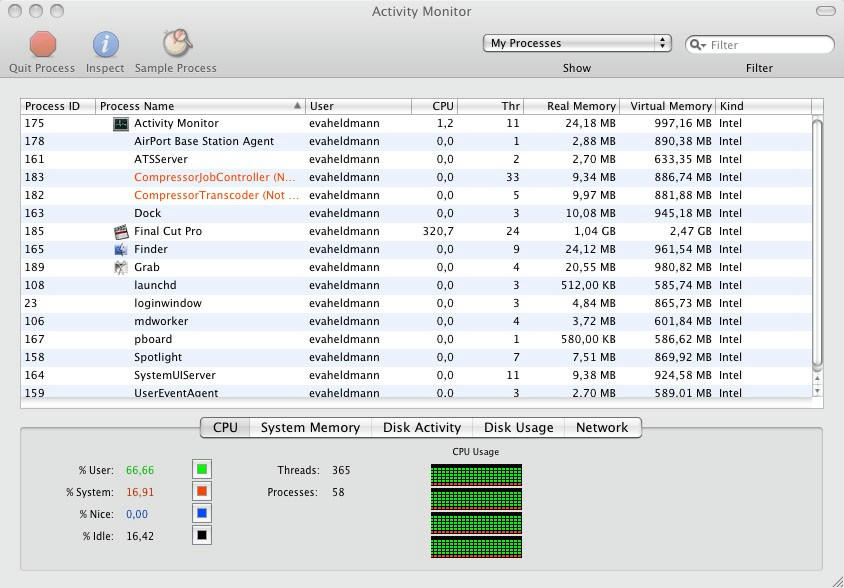Switch to the System Memory tab

[310, 428]
